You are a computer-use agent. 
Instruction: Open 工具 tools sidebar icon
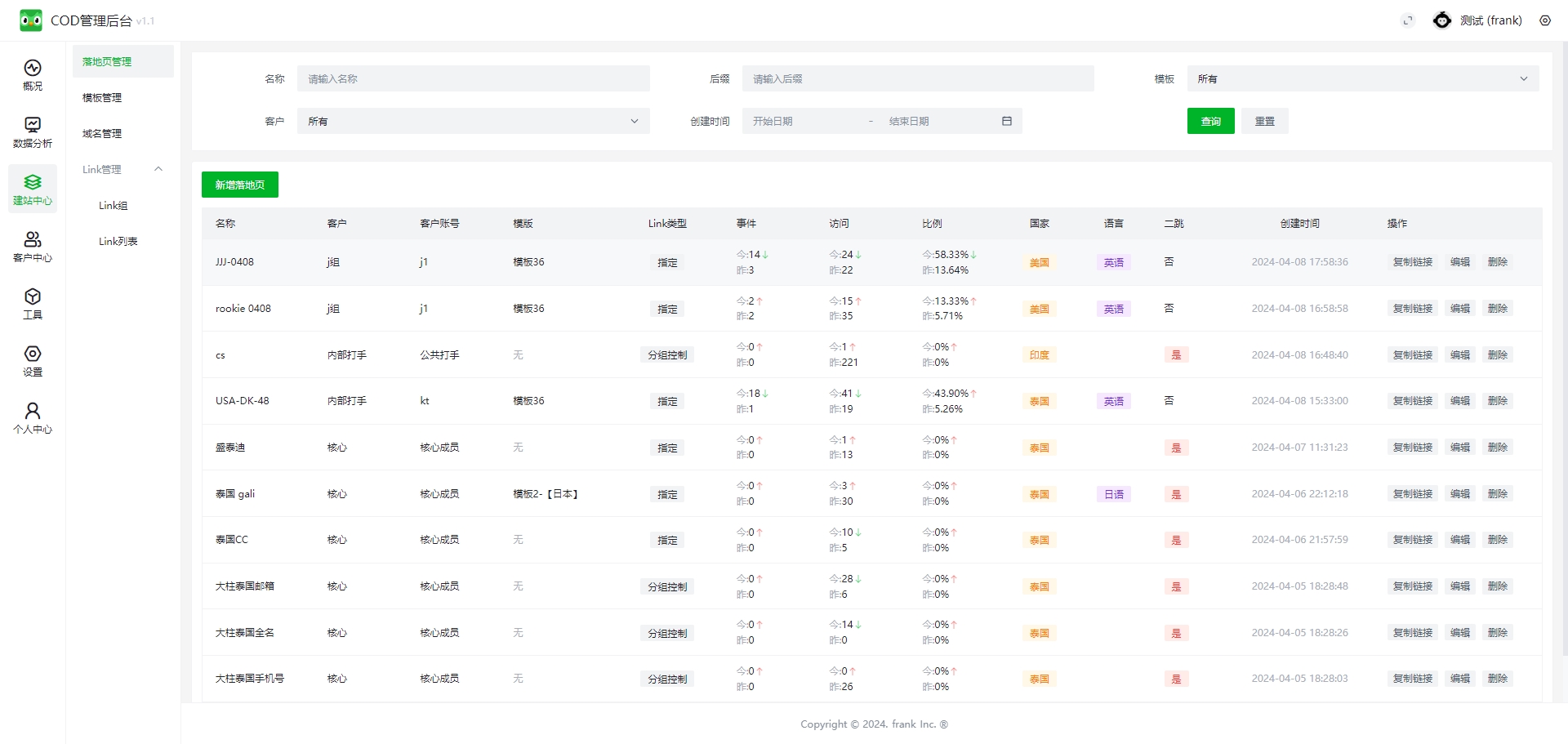tap(33, 303)
